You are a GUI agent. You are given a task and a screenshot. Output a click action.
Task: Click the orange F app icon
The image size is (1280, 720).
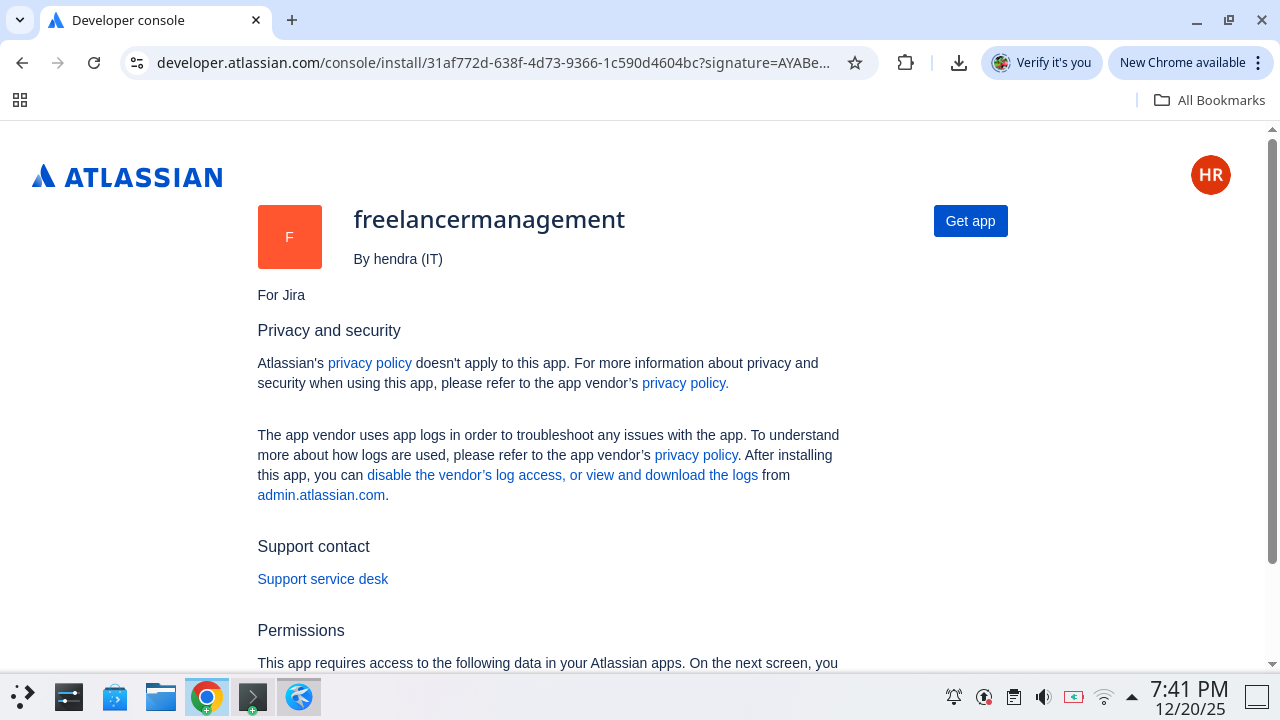click(290, 237)
